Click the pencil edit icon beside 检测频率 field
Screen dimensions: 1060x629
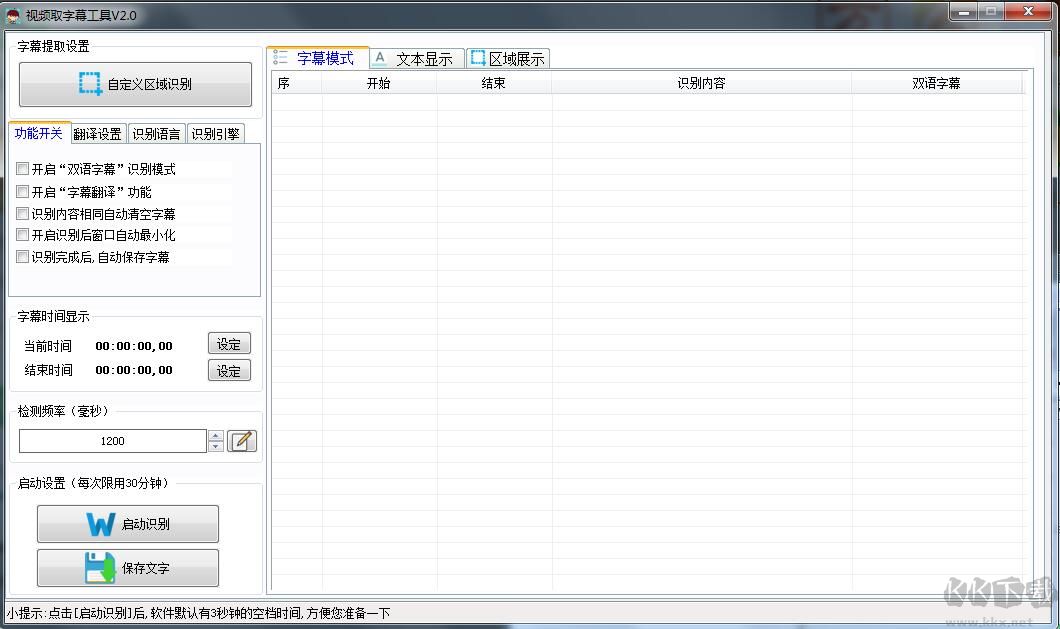point(242,440)
